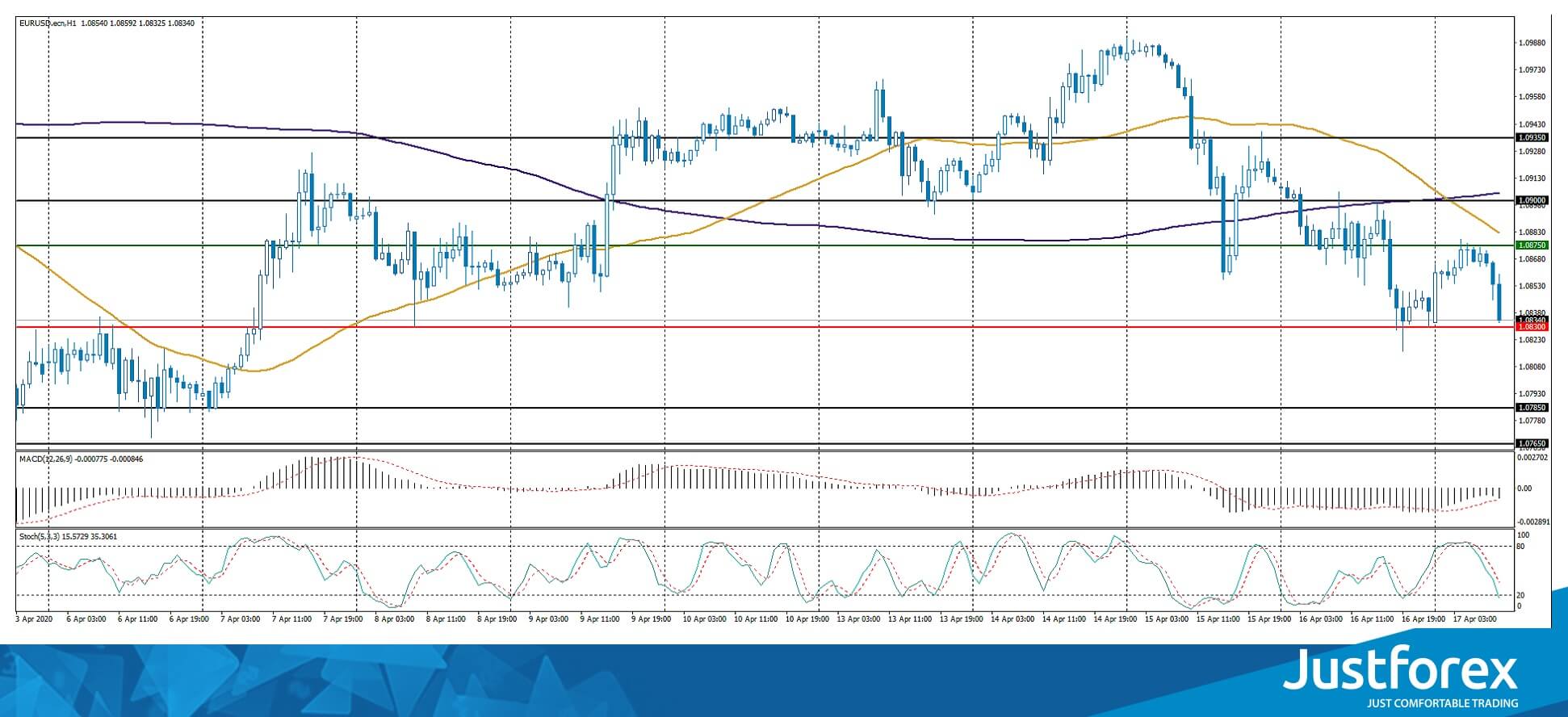Click the 3 Apr 2020 date label
Viewport: 1568px width, 717px height.
35,619
